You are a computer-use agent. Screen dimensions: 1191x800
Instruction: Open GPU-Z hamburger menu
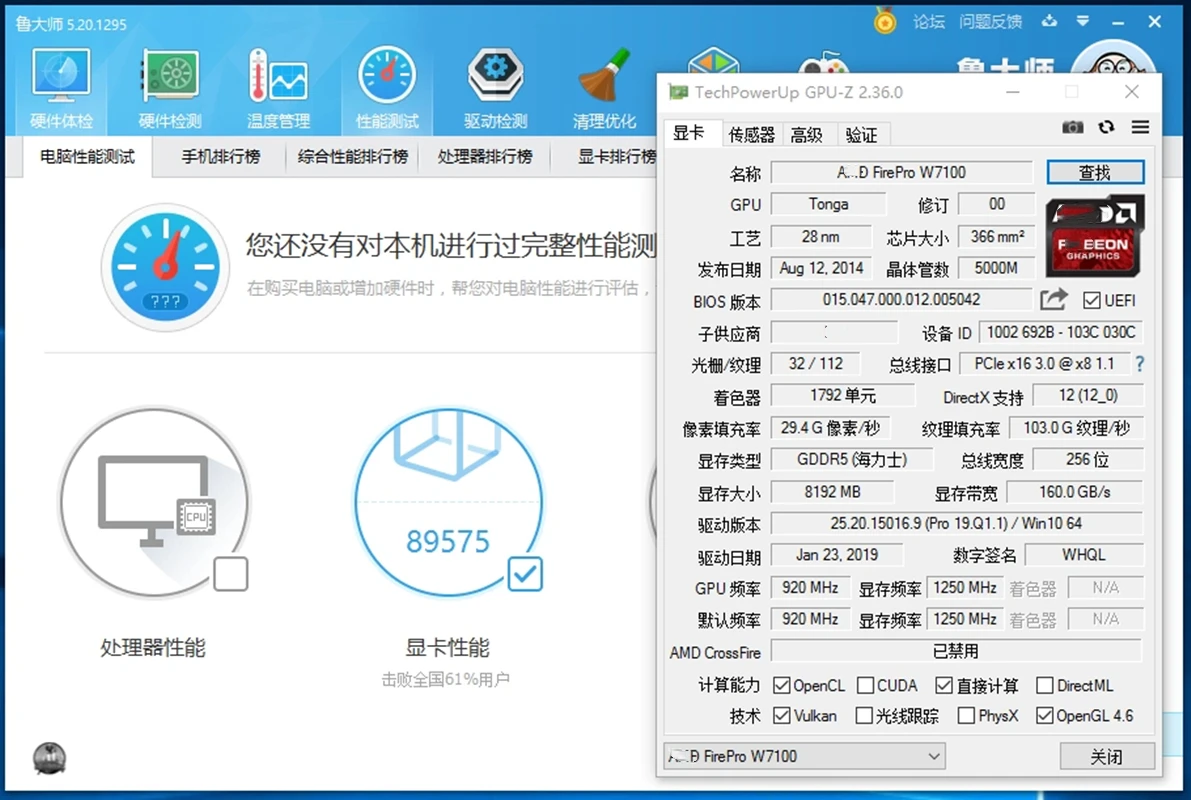point(1140,127)
